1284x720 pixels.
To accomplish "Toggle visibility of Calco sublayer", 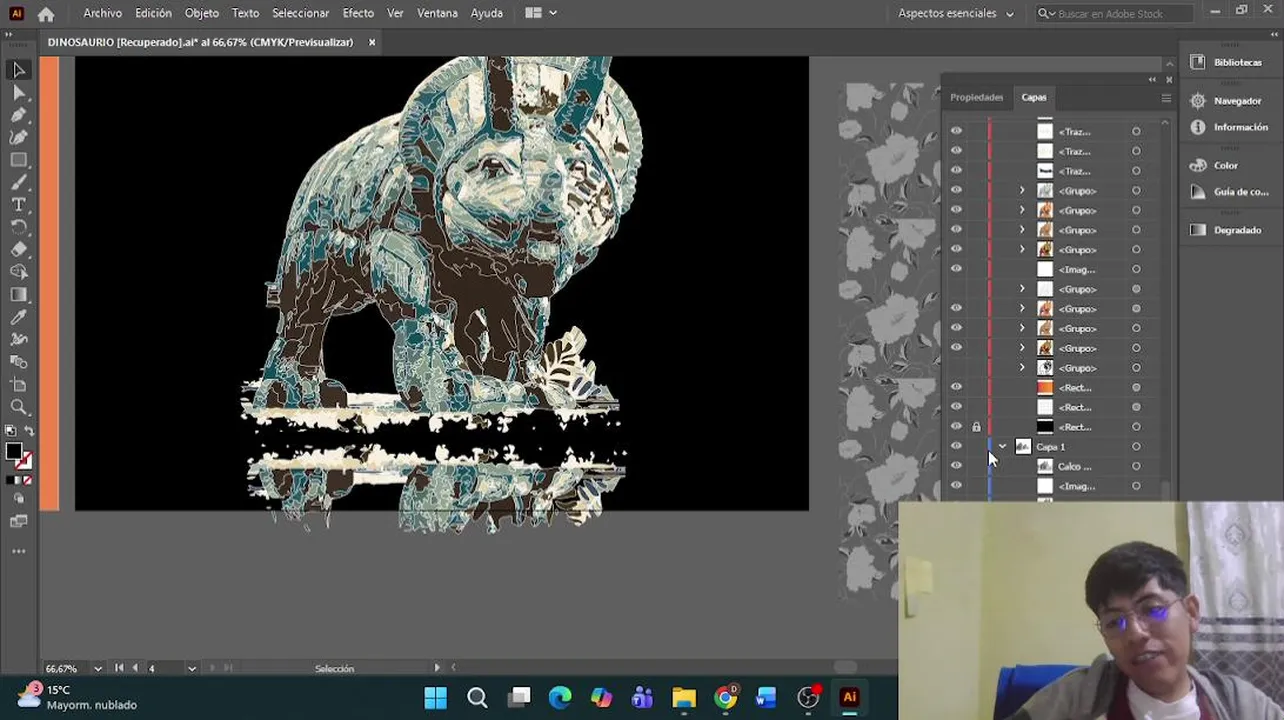I will [956, 466].
